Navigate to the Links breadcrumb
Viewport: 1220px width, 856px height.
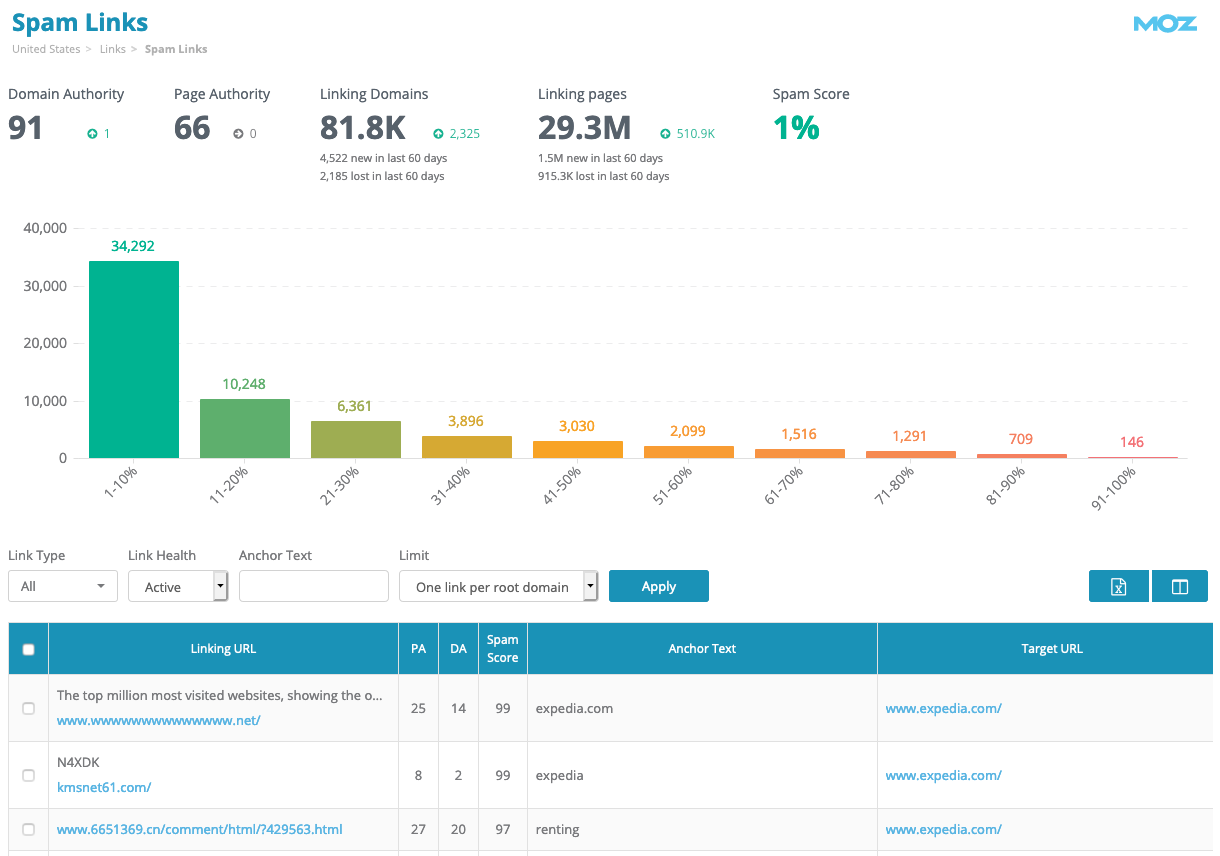113,49
